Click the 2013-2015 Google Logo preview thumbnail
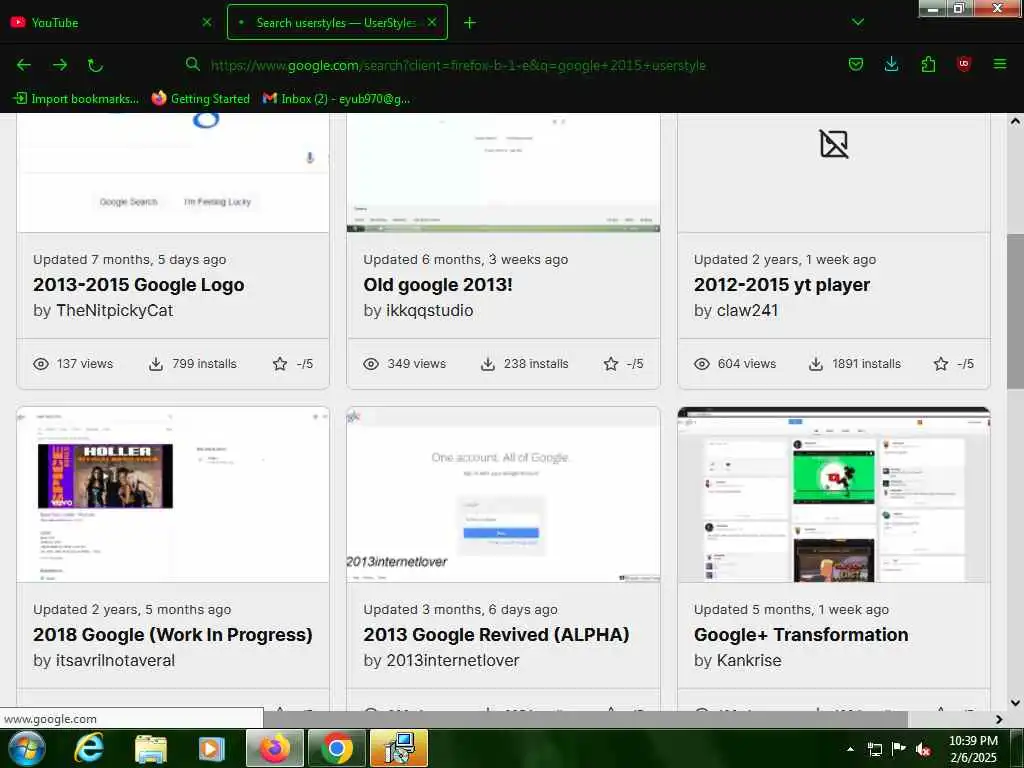This screenshot has width=1024, height=768. (173, 173)
